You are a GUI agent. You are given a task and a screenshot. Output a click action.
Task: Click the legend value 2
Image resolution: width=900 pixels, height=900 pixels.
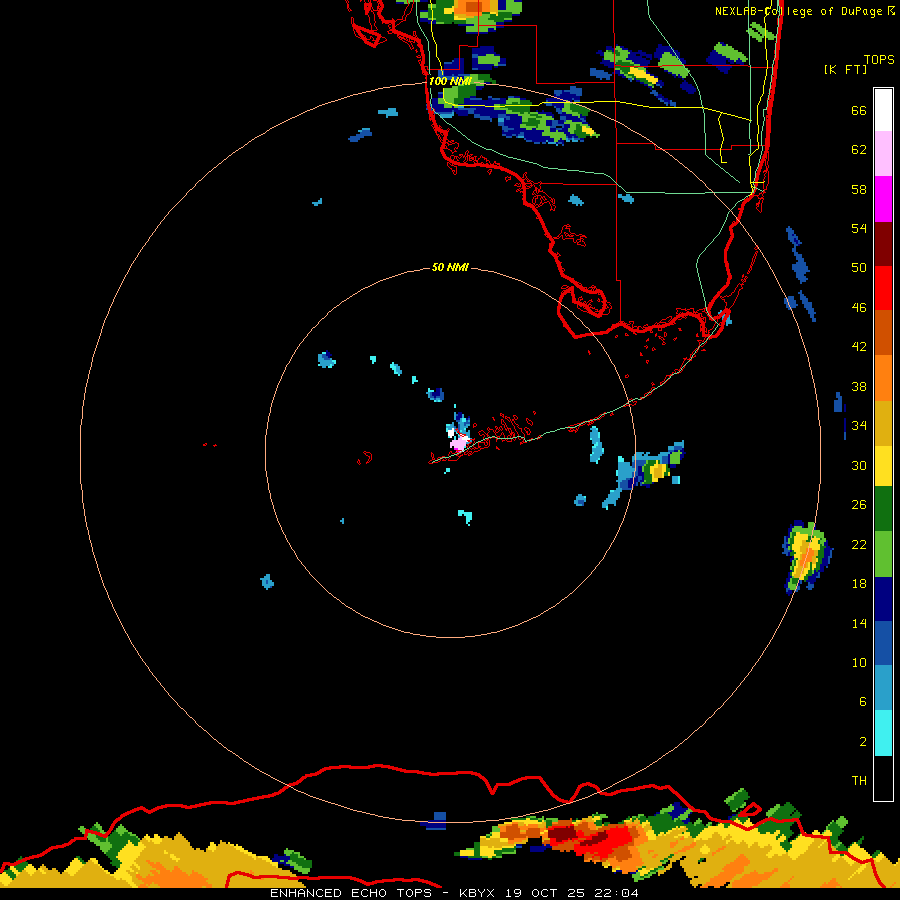click(863, 742)
